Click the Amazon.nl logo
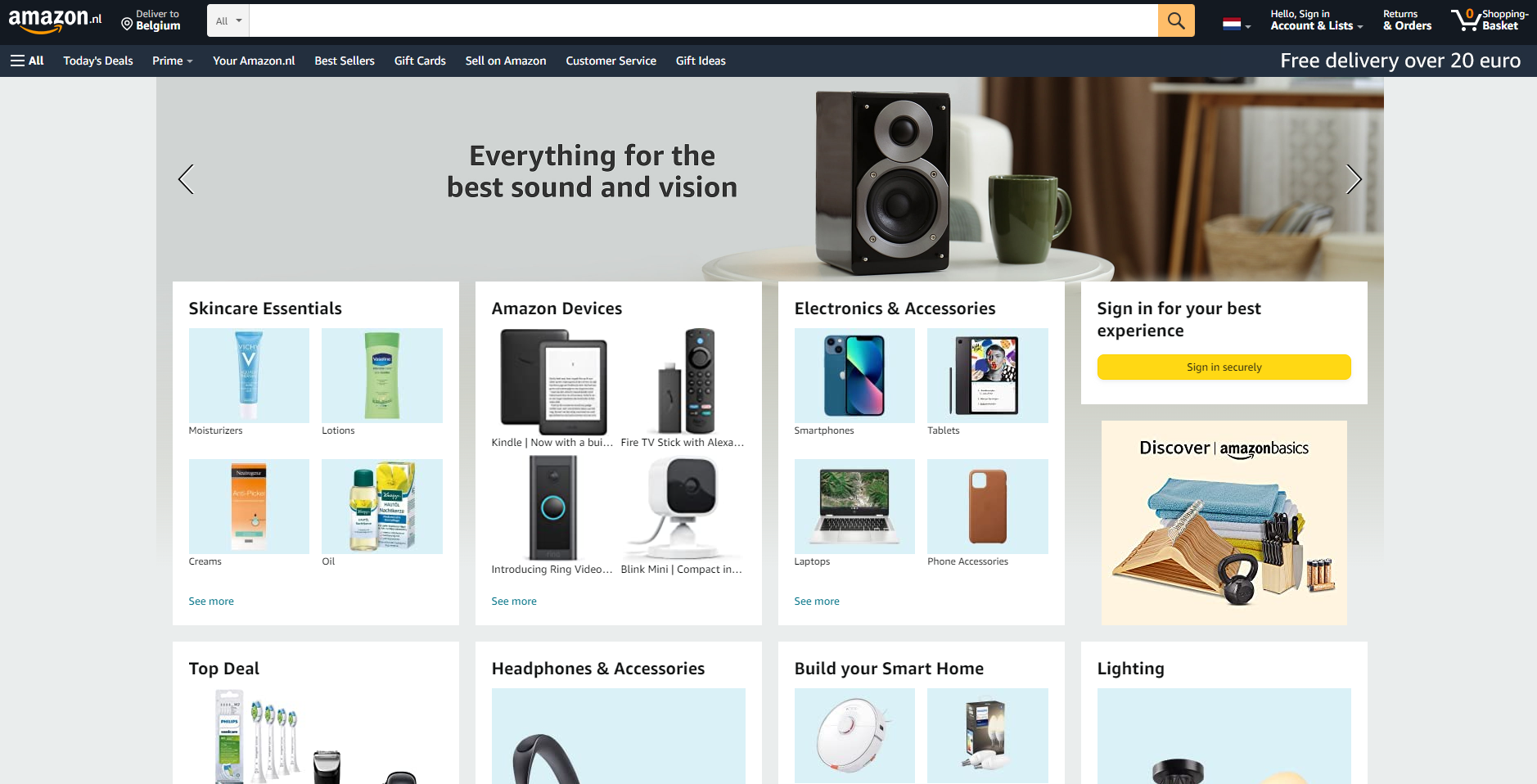 55,20
